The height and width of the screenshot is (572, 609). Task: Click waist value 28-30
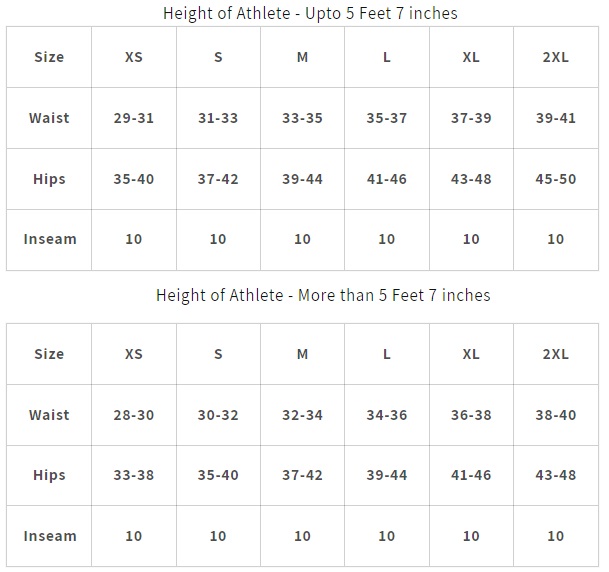[x=134, y=415]
